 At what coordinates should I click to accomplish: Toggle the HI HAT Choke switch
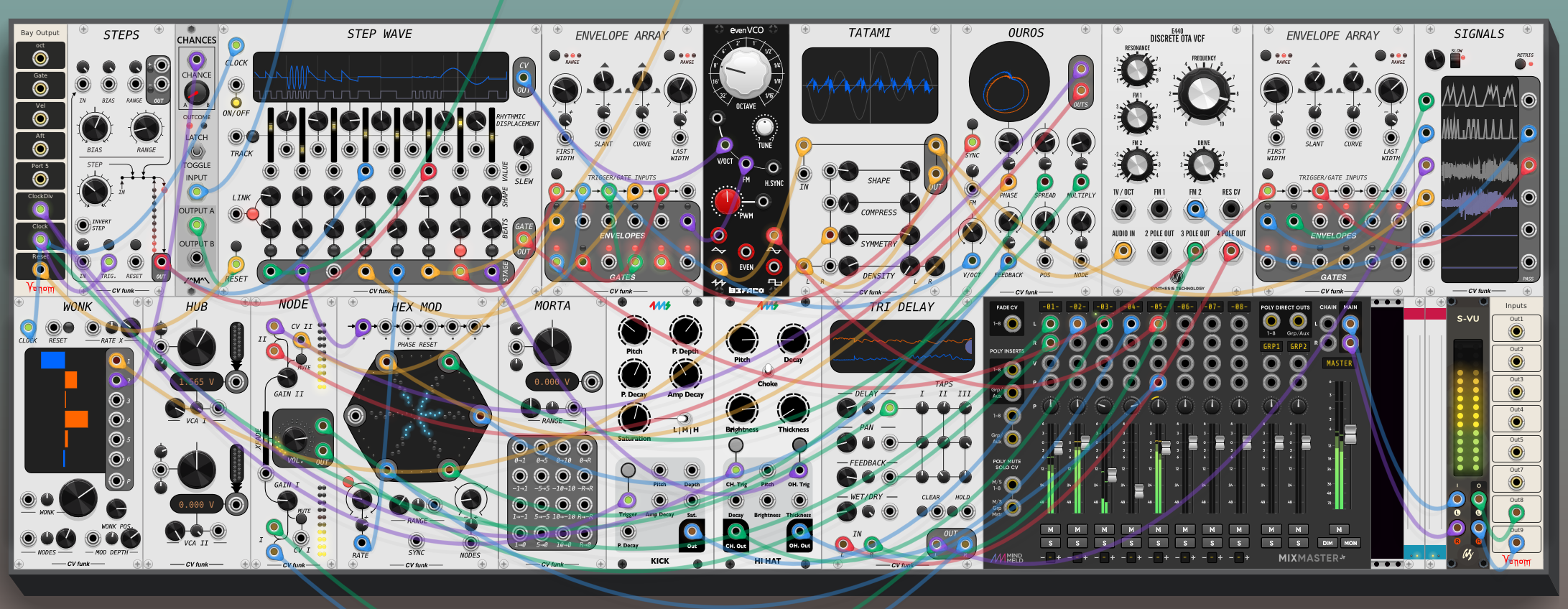pyautogui.click(x=768, y=370)
